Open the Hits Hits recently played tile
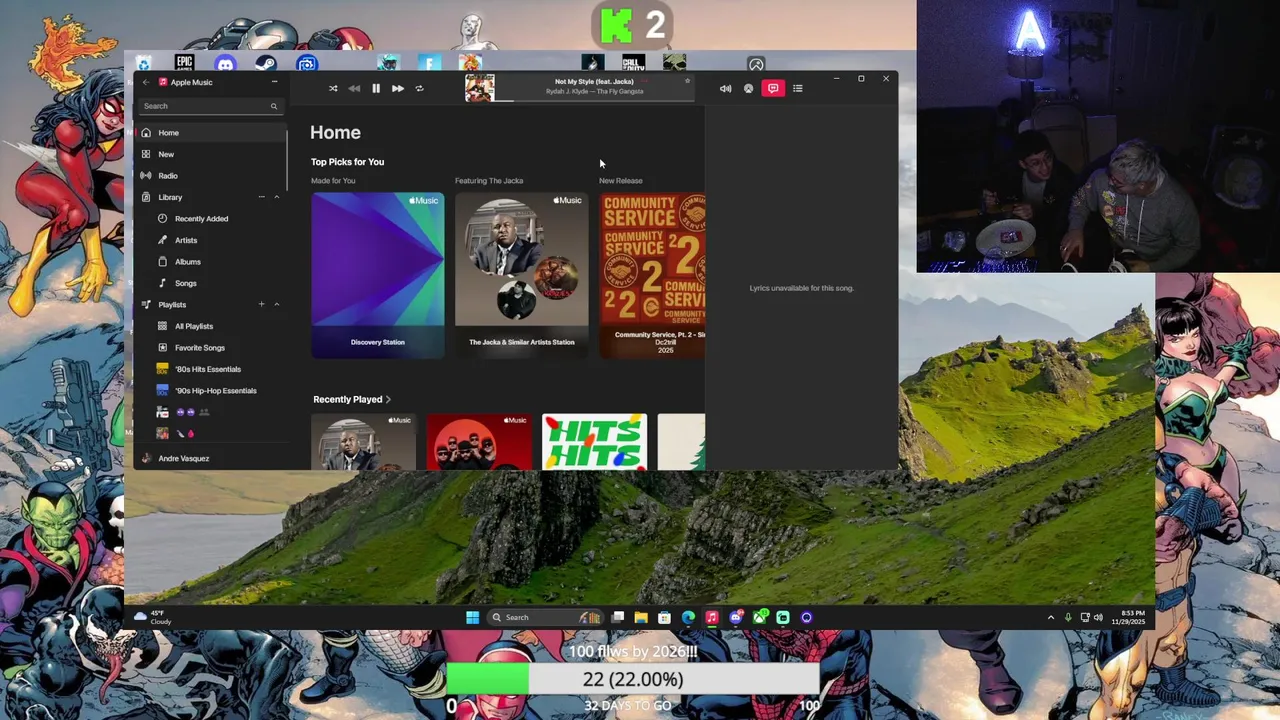The image size is (1280, 720). pos(594,442)
